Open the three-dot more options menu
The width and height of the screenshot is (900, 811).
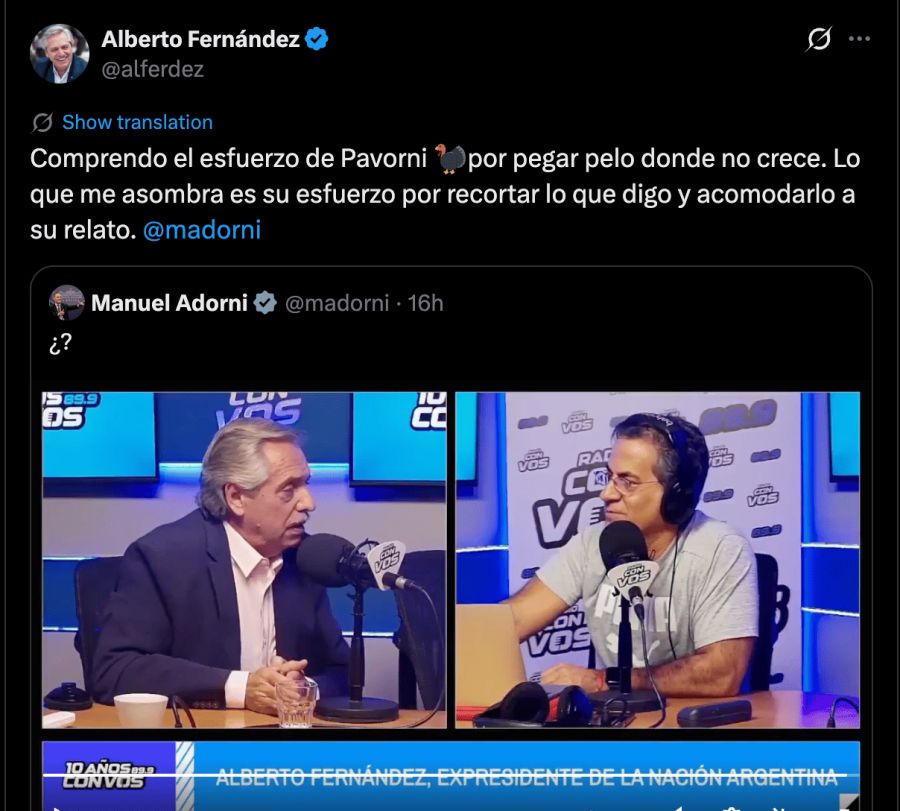coord(859,38)
